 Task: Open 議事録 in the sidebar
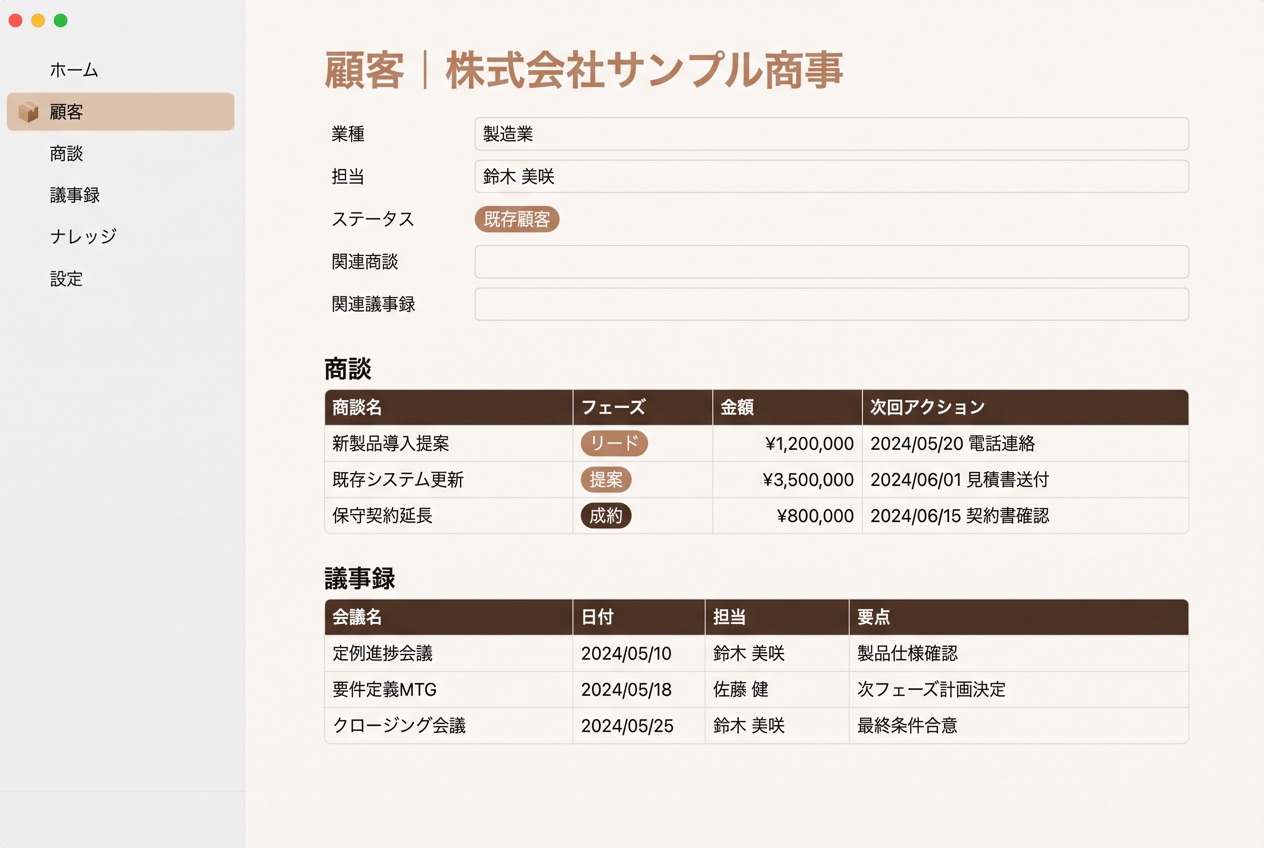(x=75, y=195)
